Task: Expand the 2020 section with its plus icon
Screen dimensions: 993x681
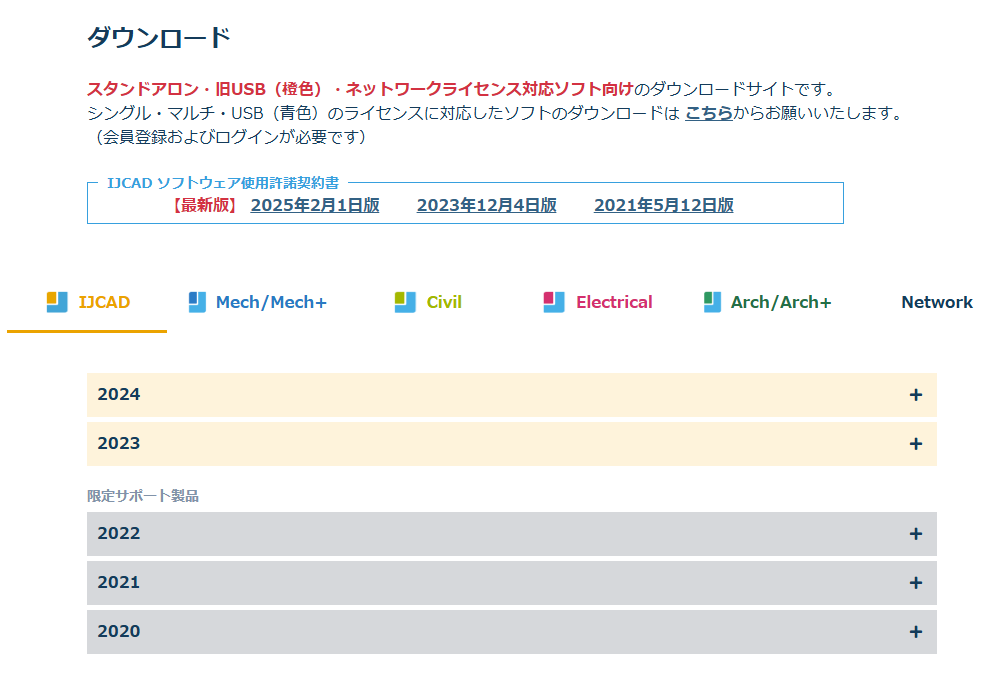Action: tap(916, 632)
